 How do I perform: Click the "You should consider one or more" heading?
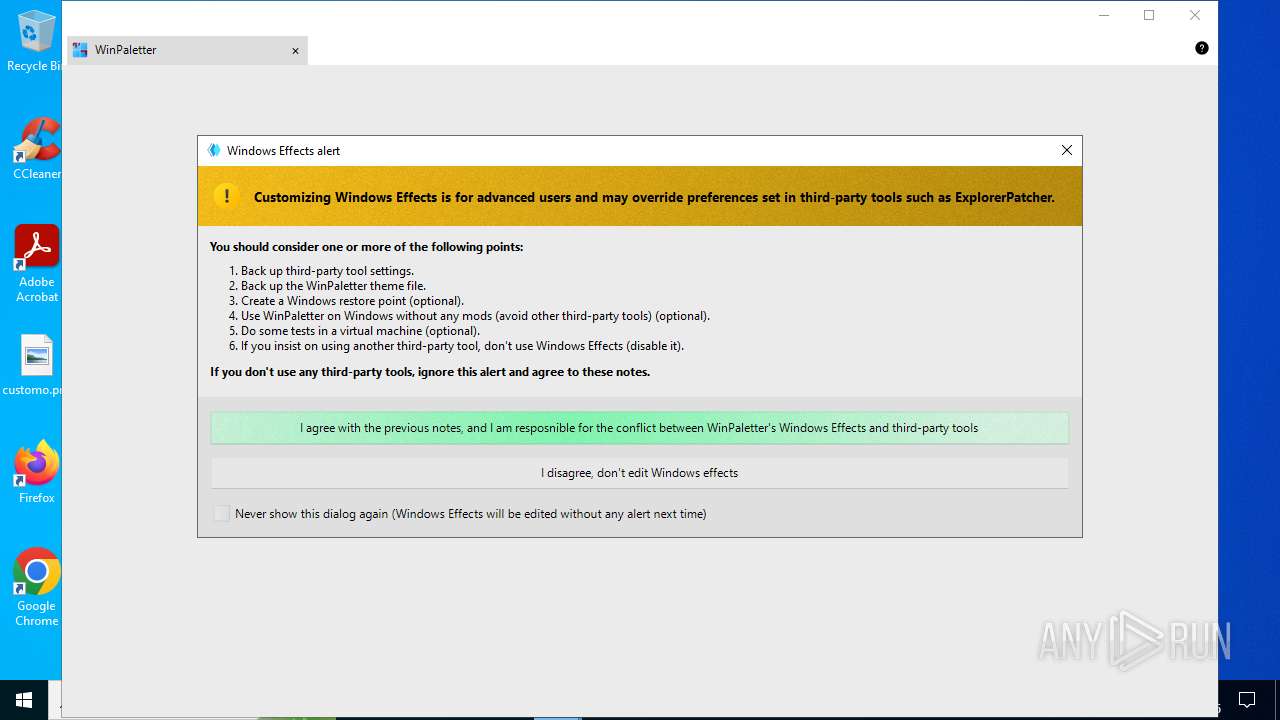click(x=366, y=247)
